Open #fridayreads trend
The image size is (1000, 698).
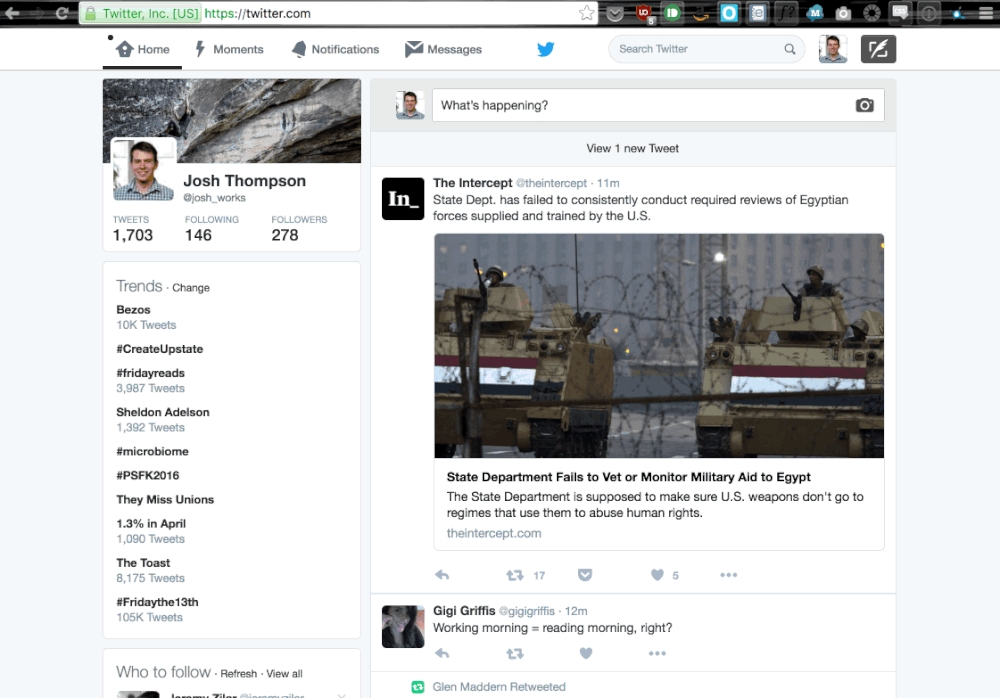point(151,373)
